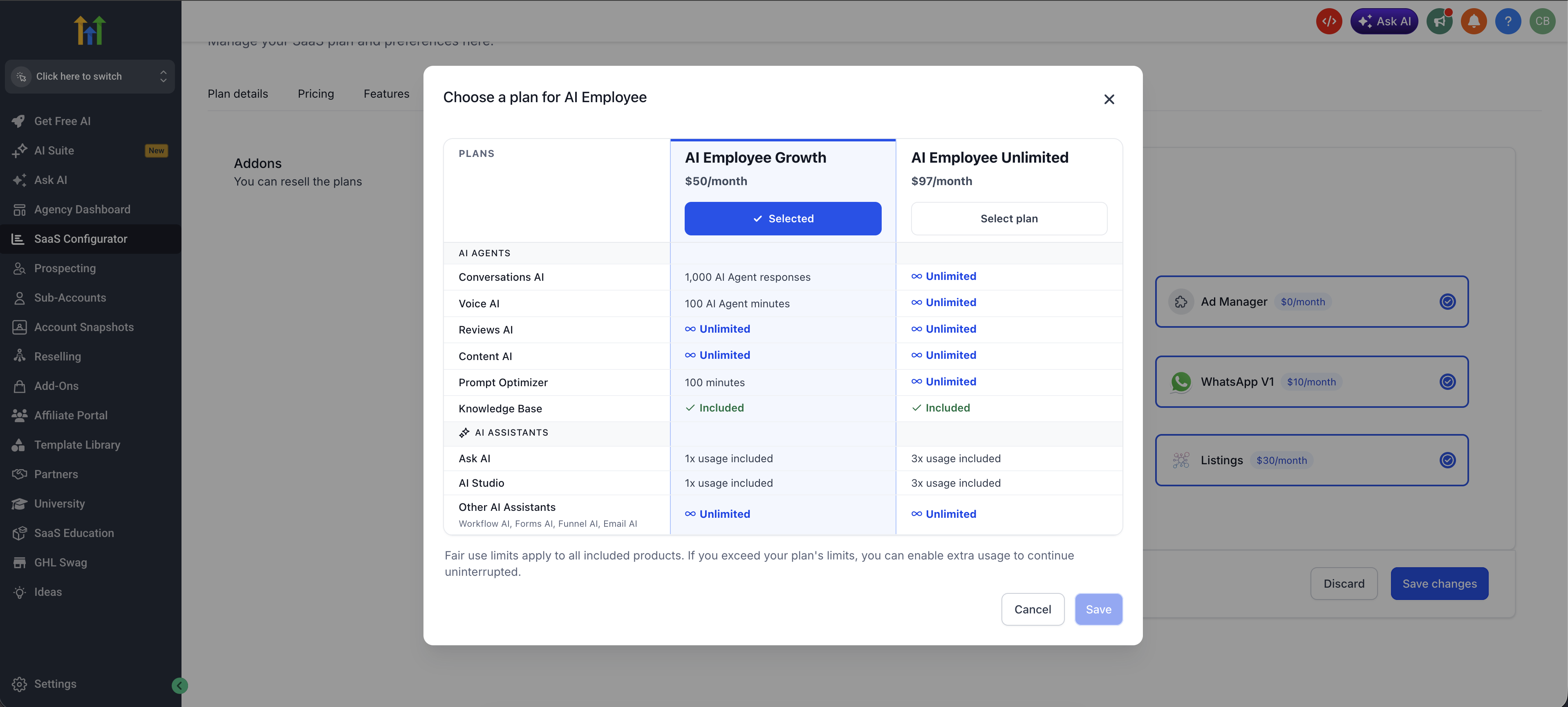Click the Reselling icon
Viewport: 1568px width, 707px height.
pyautogui.click(x=19, y=356)
